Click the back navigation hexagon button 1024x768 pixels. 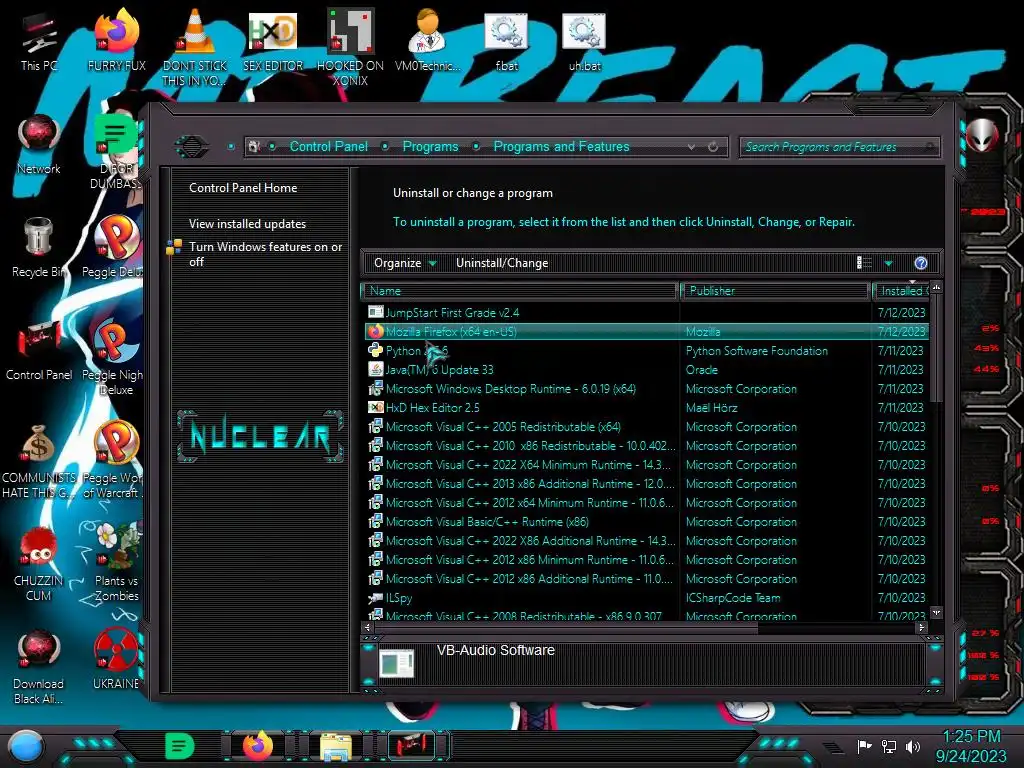191,146
